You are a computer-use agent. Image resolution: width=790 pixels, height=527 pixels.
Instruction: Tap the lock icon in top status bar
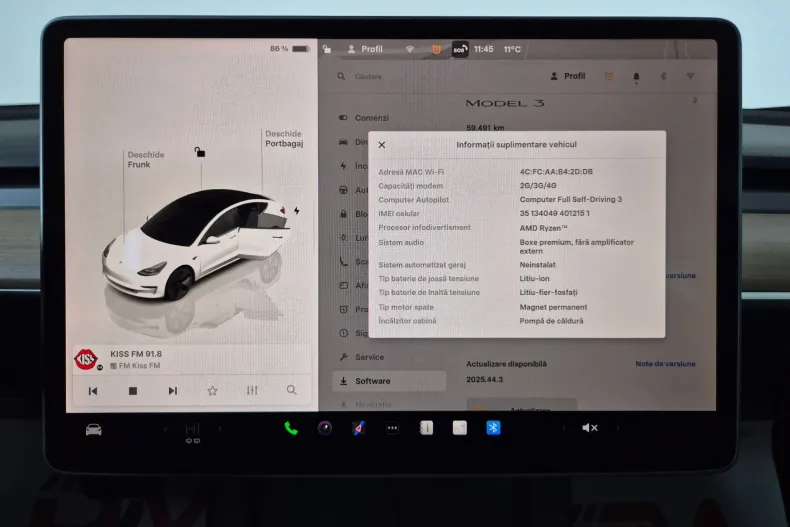(327, 49)
